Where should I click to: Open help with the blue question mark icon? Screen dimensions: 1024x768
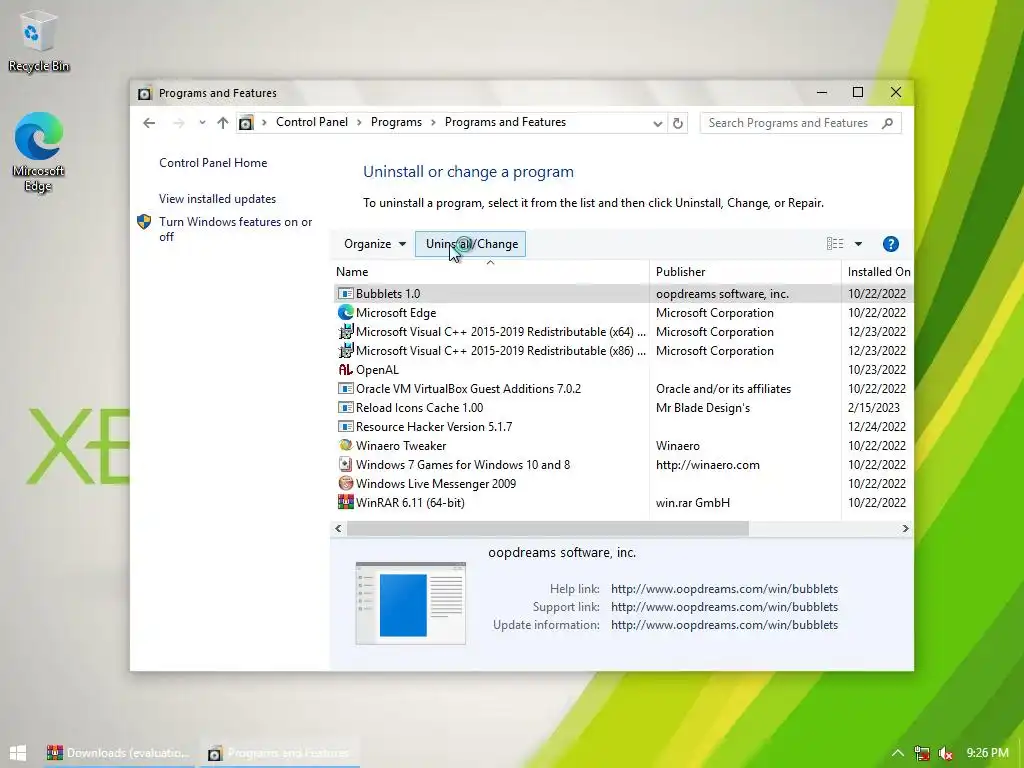click(890, 244)
